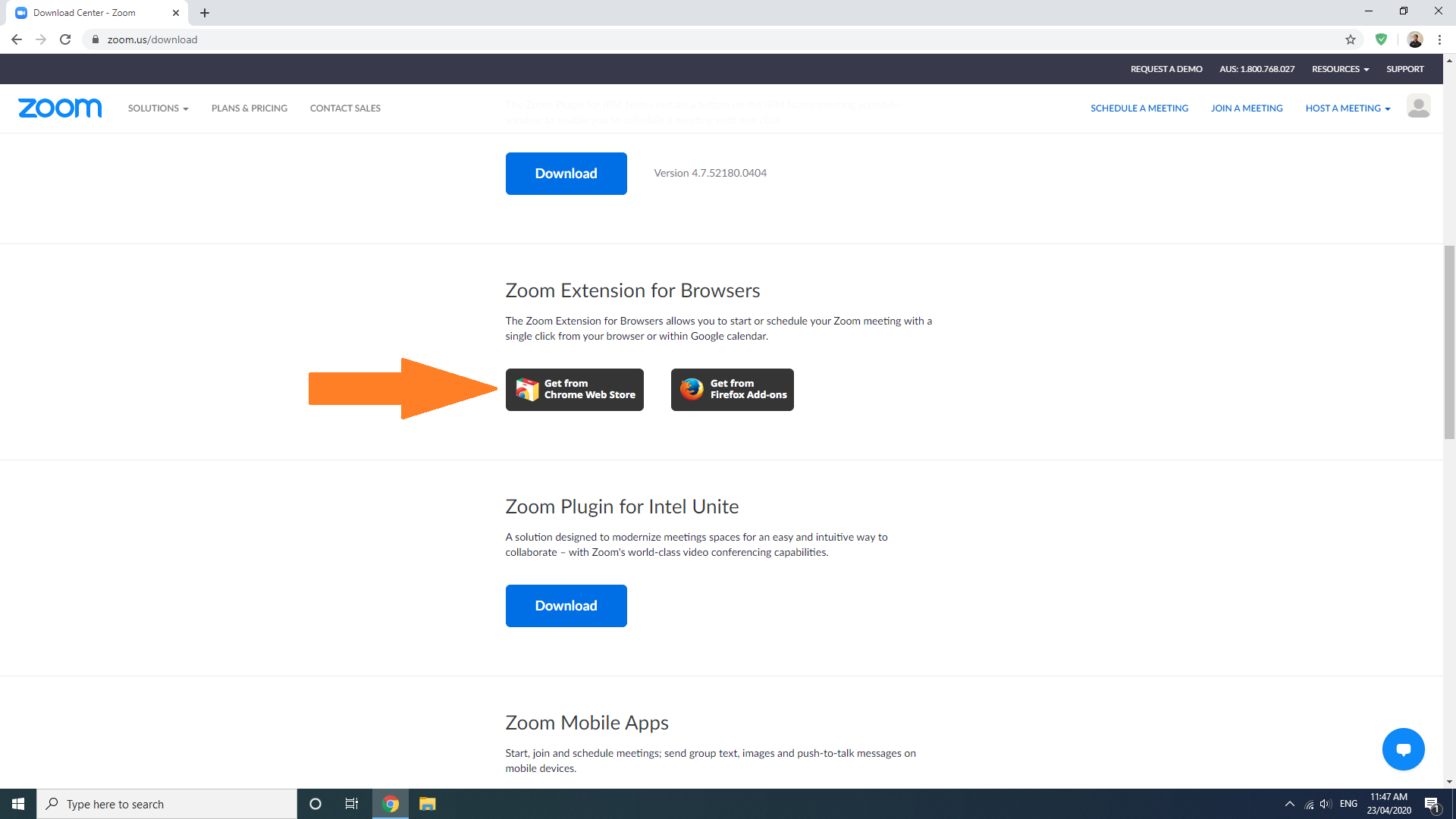
Task: Click Version 4.7.52180.0404 text
Action: 710,173
